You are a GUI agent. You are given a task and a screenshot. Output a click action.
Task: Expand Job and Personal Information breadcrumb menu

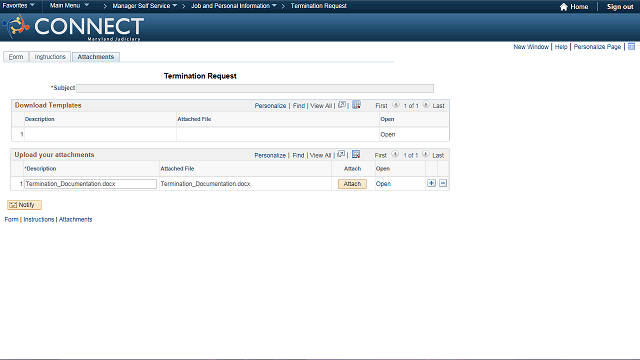pyautogui.click(x=234, y=6)
